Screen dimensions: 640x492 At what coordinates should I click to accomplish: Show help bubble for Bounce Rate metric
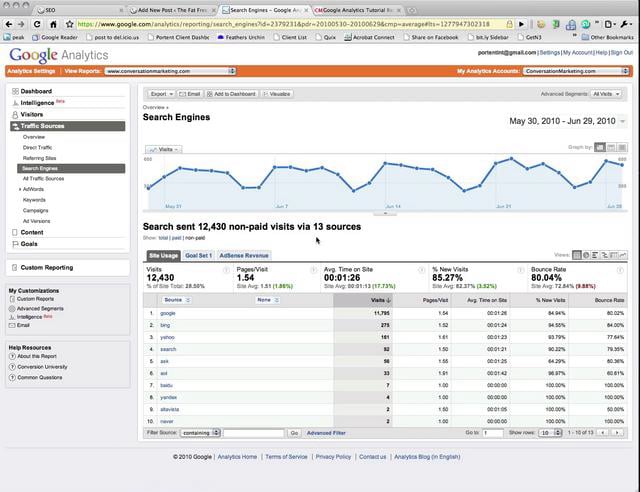tap(620, 270)
